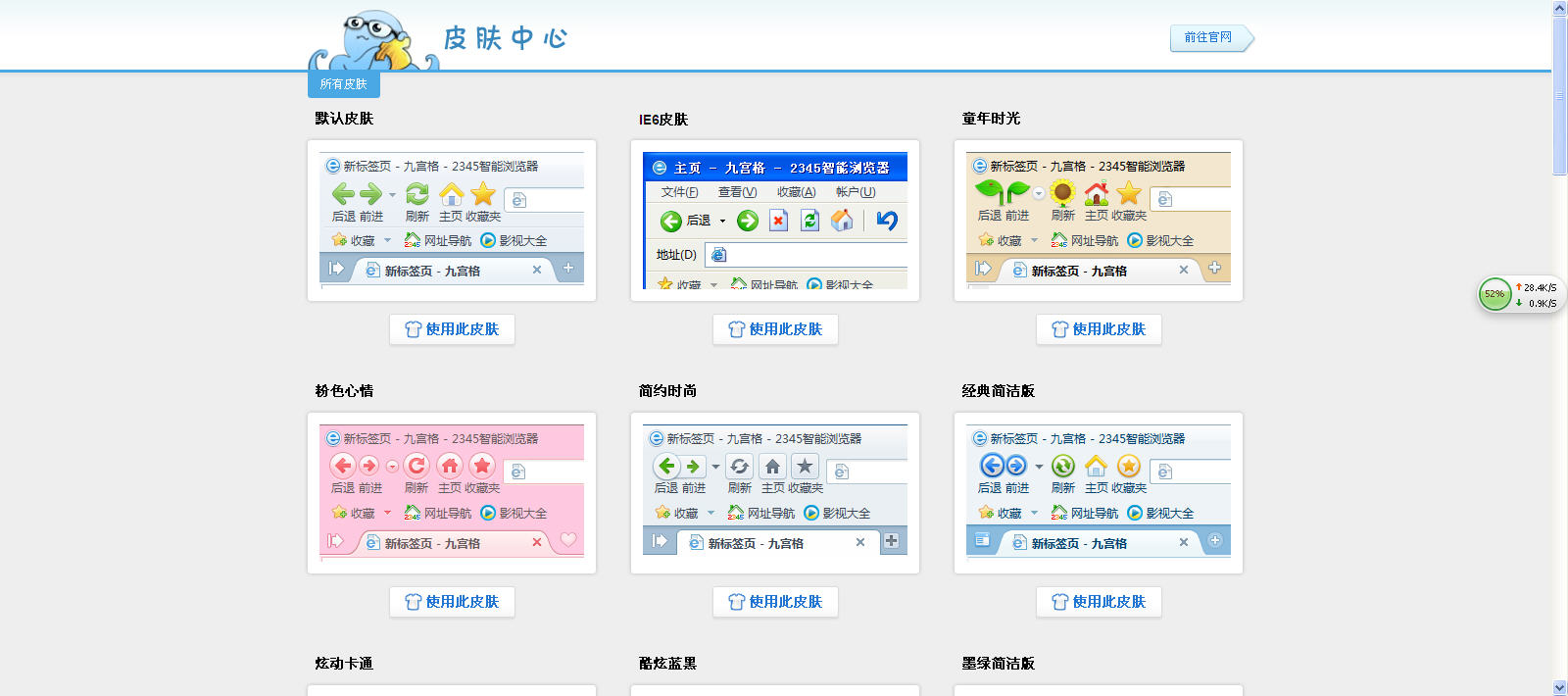The image size is (1568, 696).
Task: Click the green forward icon in IE6皮肤 preview
Action: pos(748,221)
